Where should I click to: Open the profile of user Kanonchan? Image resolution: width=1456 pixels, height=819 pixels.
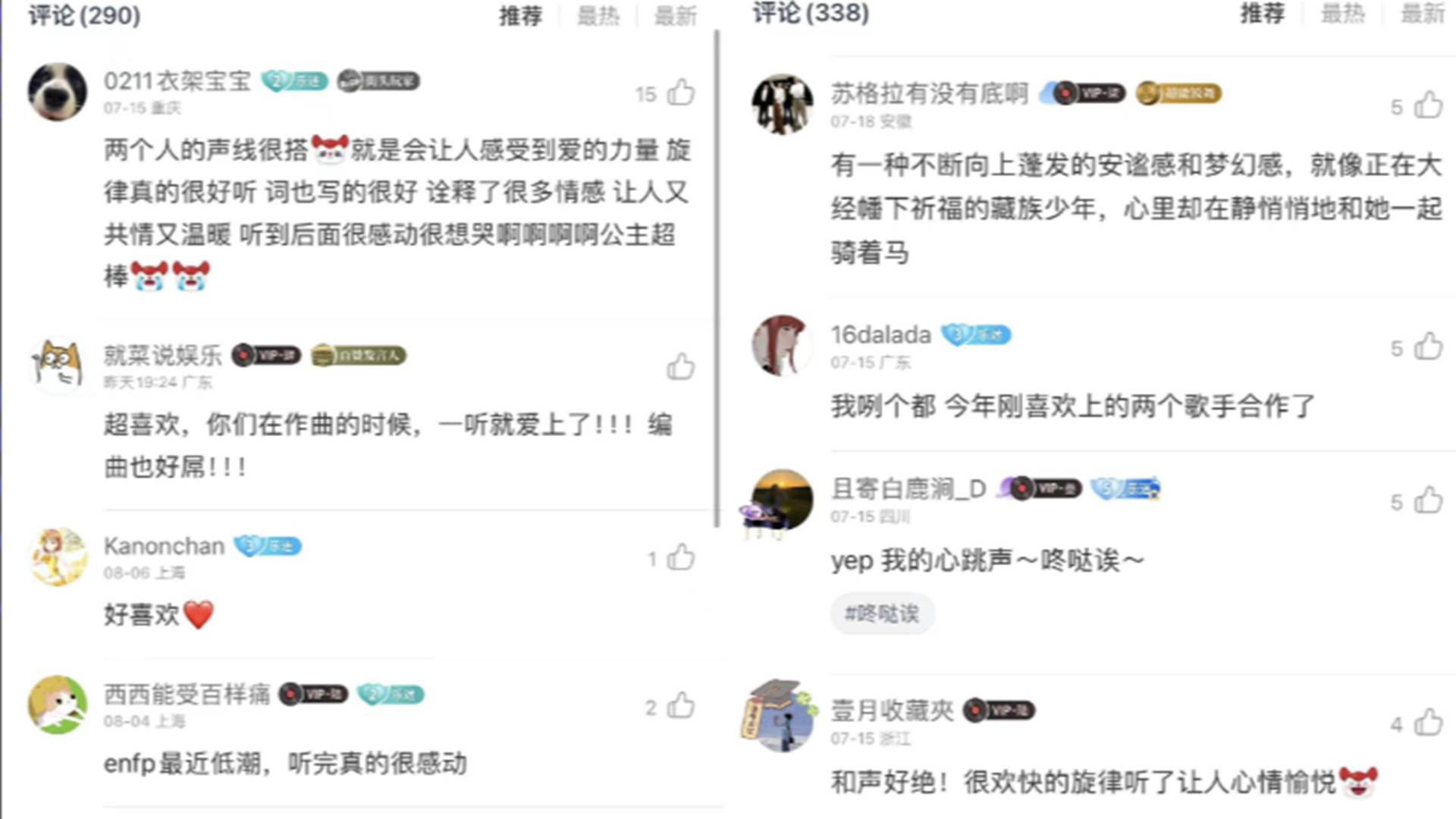tap(164, 546)
